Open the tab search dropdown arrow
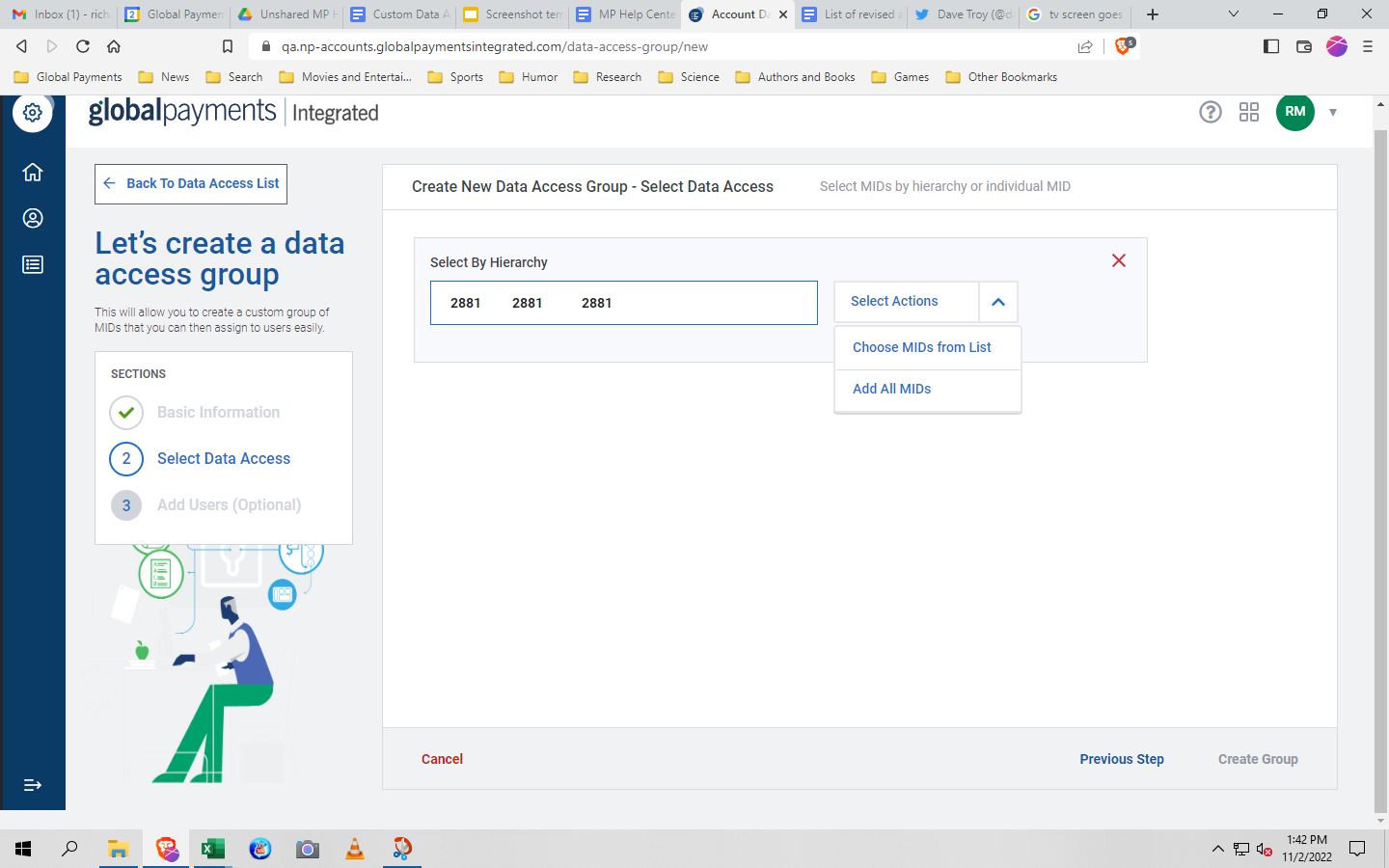Screen dimensions: 1389x868 click(x=1234, y=14)
